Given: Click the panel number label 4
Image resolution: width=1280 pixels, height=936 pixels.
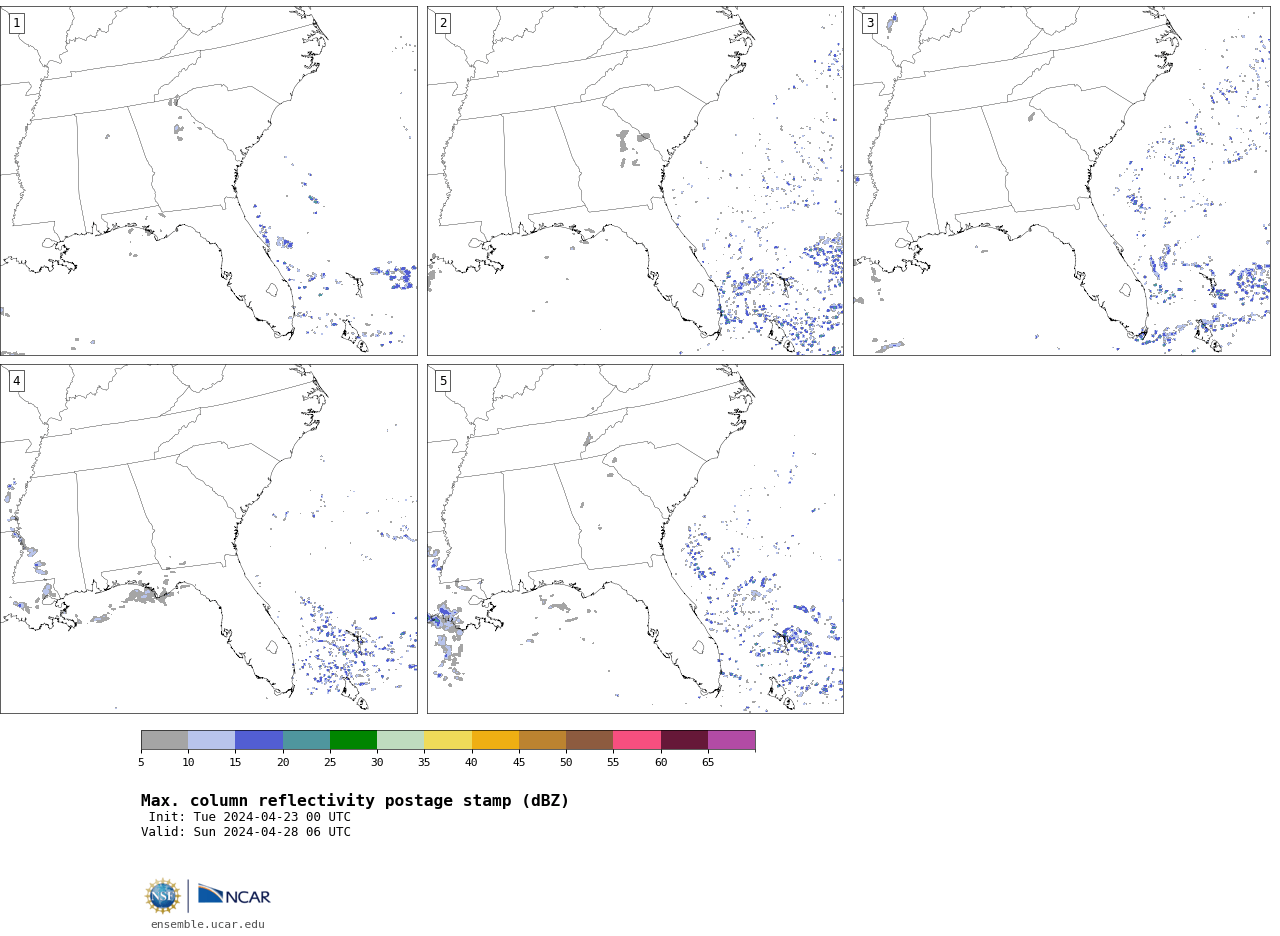Looking at the screenshot, I should pos(16,381).
